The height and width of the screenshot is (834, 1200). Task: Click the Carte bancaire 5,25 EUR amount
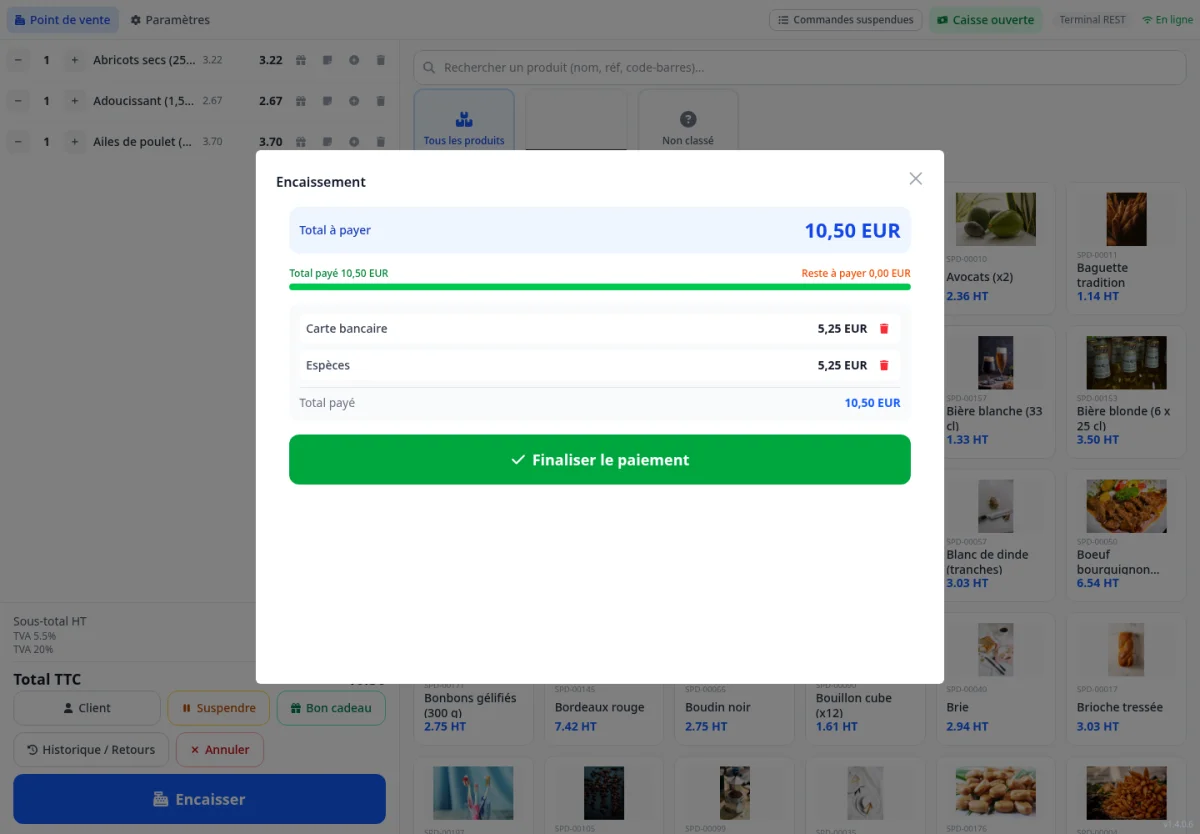(x=842, y=329)
